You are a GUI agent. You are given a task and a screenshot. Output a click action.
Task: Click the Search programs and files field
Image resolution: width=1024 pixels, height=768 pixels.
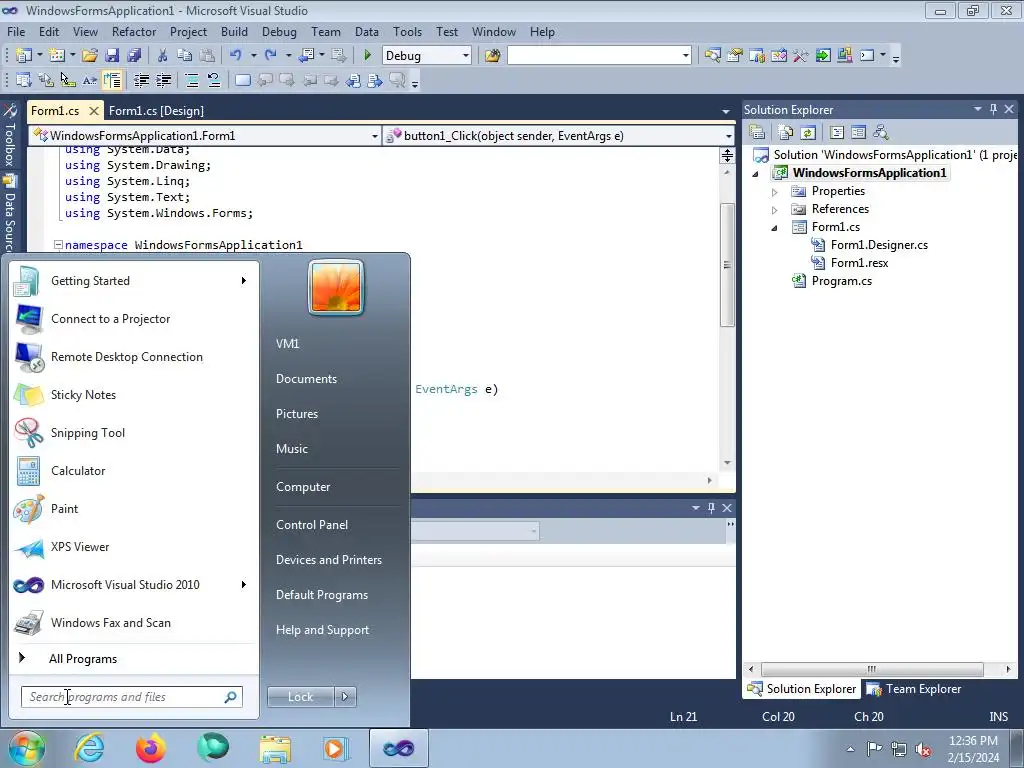tap(131, 697)
